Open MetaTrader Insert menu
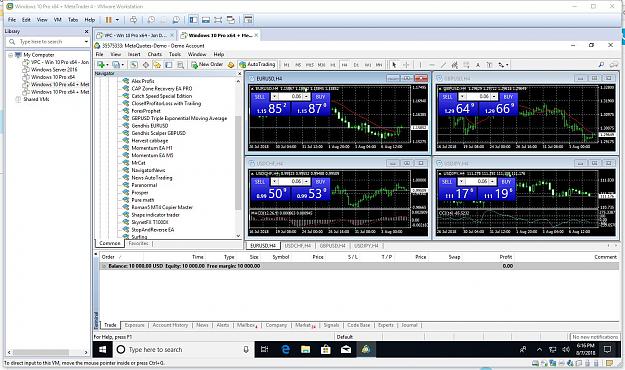The image size is (625, 370). point(134,54)
